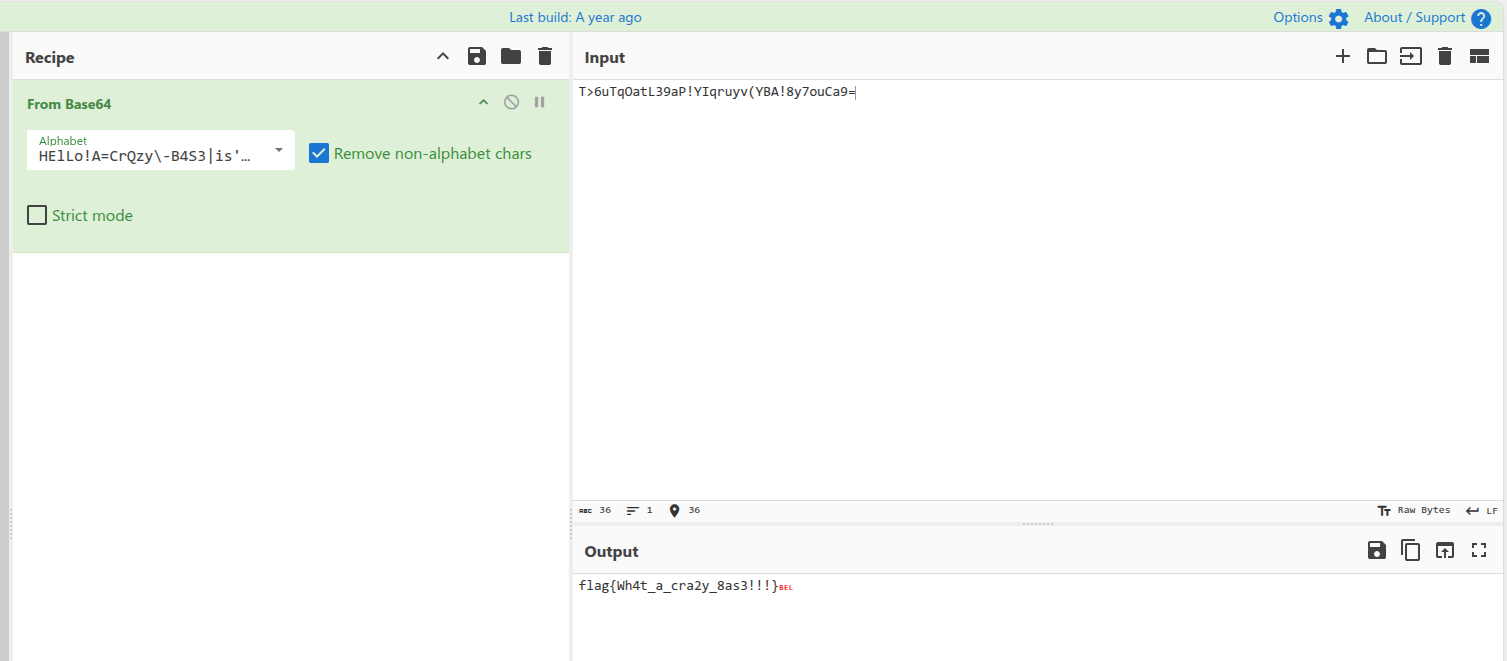Set breakpoint on From Base64 operation

[x=540, y=102]
